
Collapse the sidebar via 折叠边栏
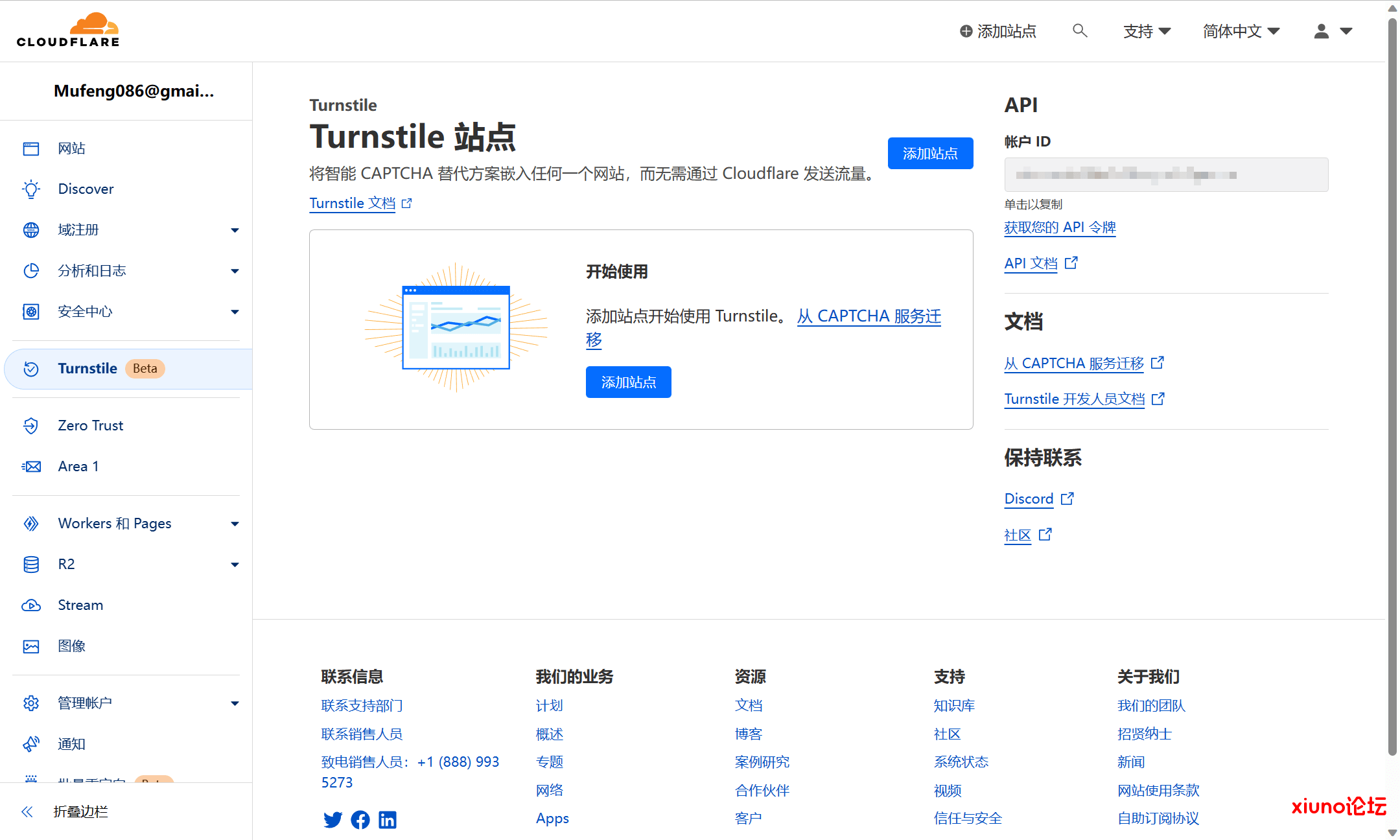[80, 811]
